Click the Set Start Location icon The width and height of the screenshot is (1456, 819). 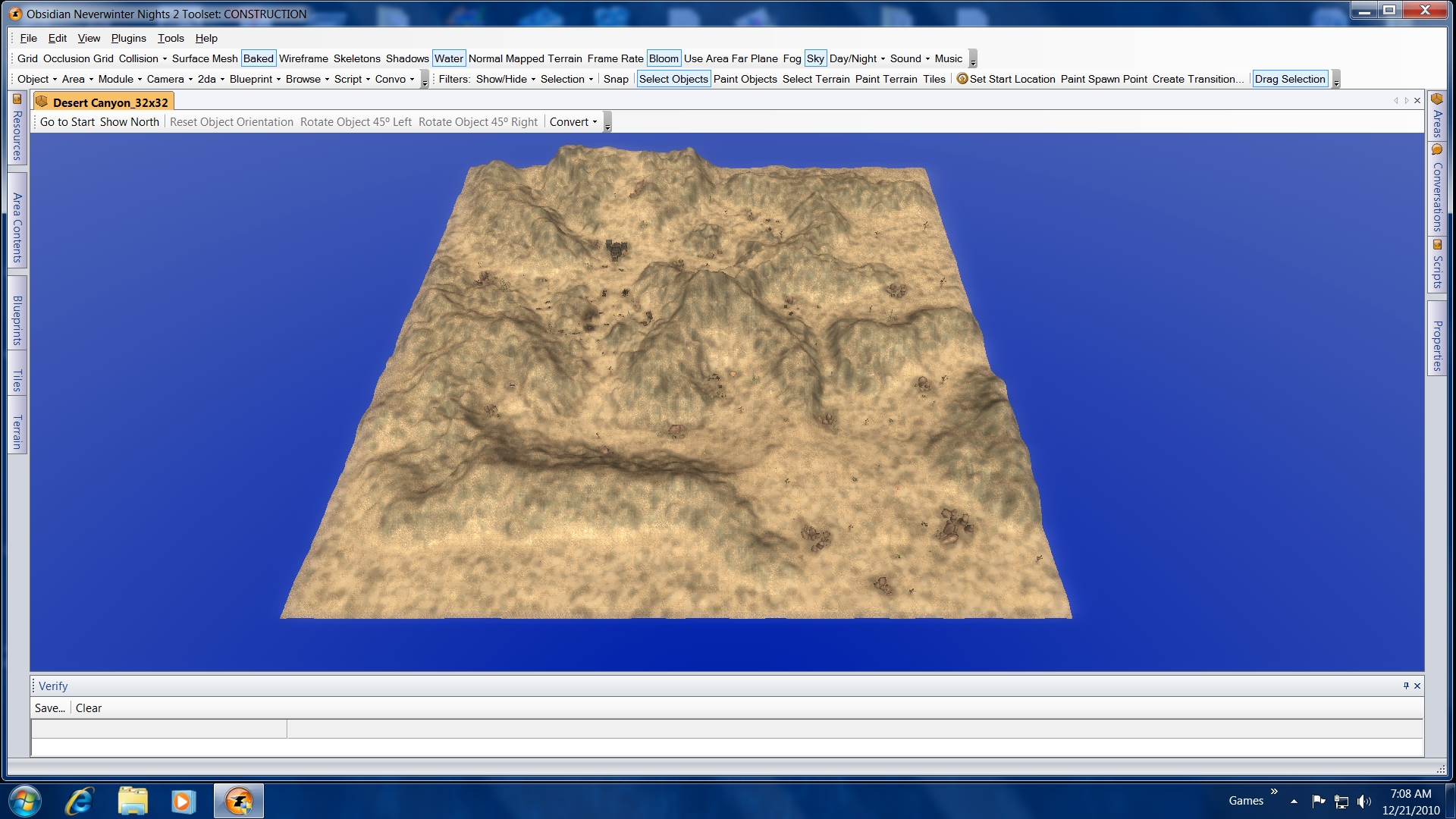coord(962,79)
